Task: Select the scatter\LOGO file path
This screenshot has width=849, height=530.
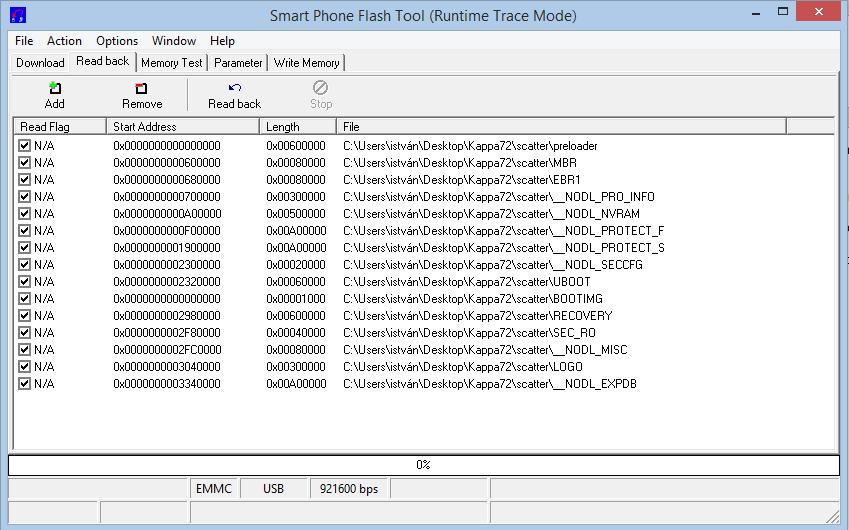Action: coord(463,367)
